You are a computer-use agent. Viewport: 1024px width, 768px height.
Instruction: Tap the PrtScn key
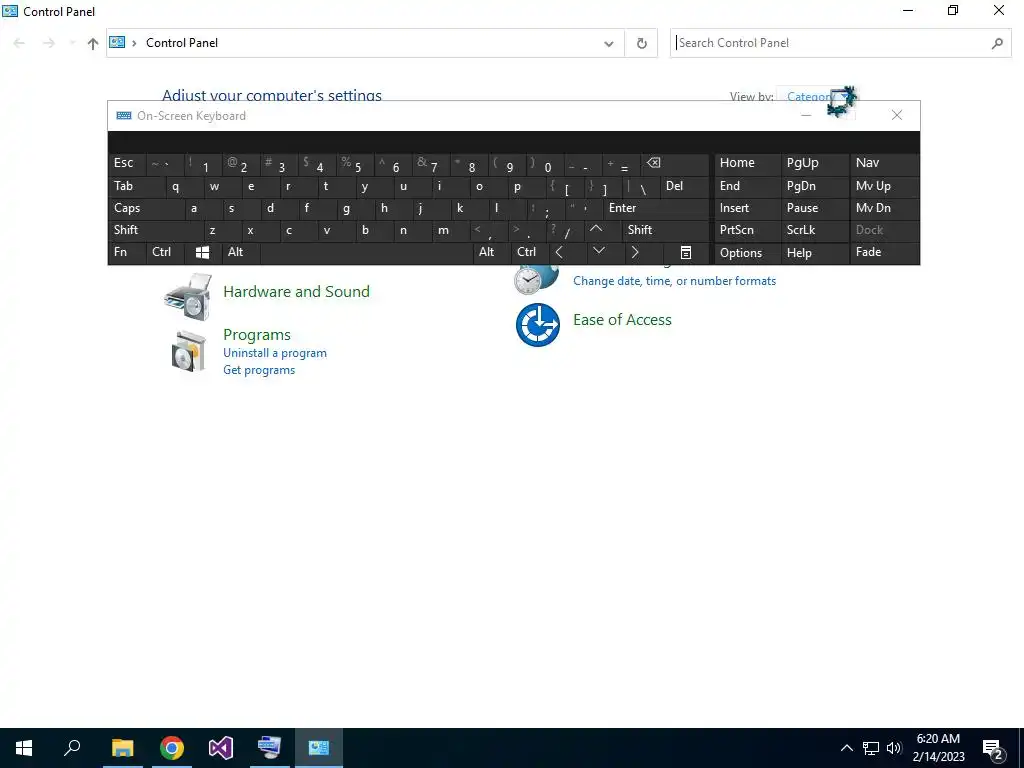(747, 230)
